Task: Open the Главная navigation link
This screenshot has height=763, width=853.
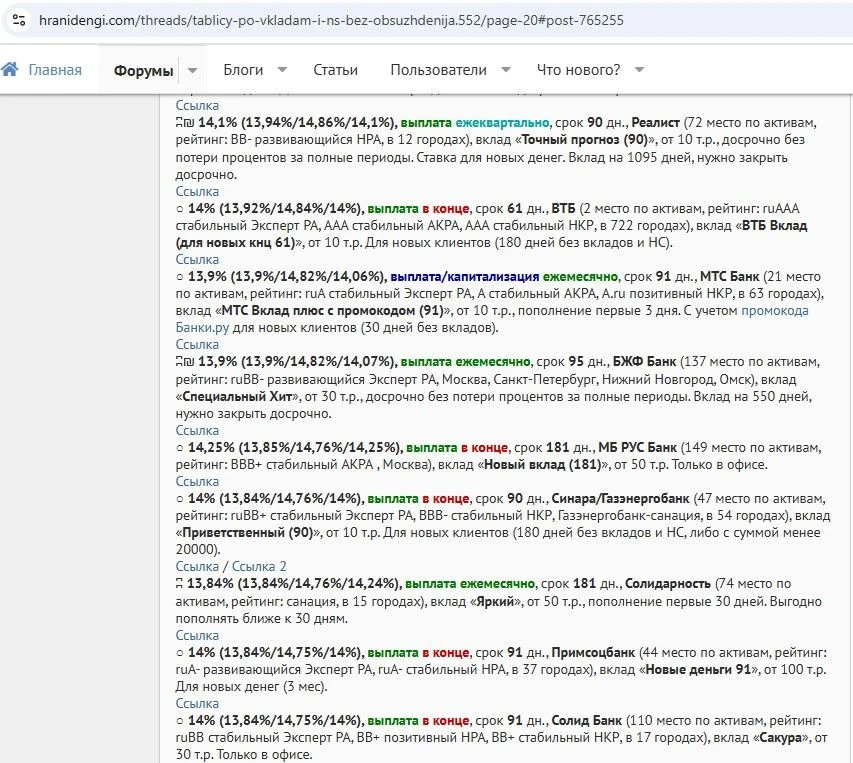Action: (x=55, y=70)
